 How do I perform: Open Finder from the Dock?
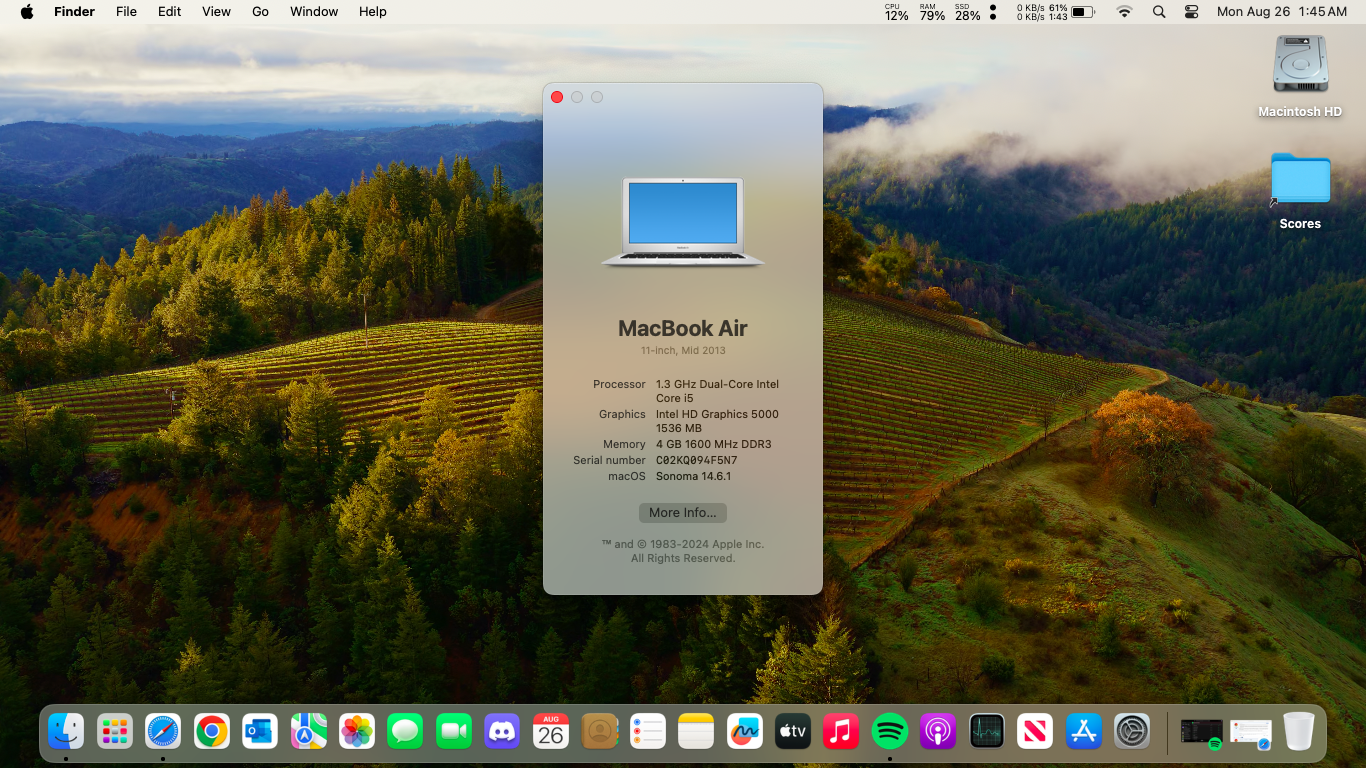click(x=67, y=732)
